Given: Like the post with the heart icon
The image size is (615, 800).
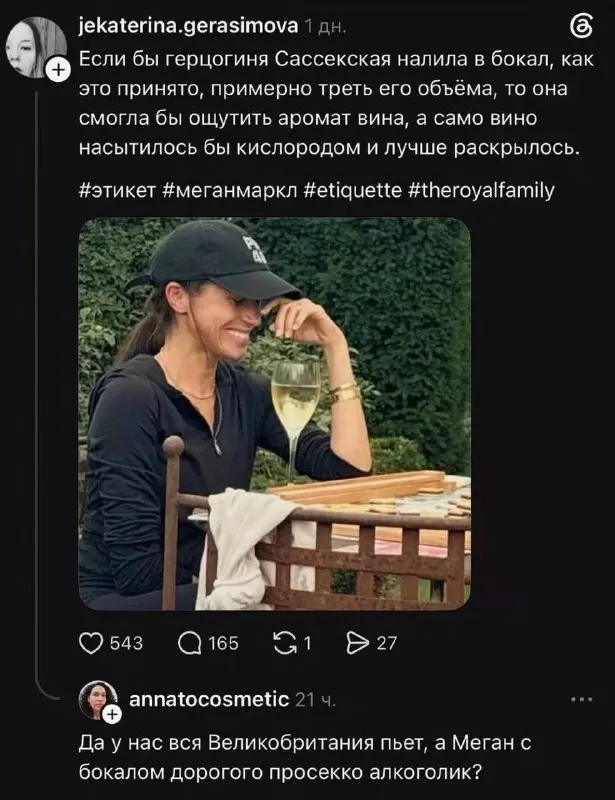Looking at the screenshot, I should pyautogui.click(x=91, y=643).
